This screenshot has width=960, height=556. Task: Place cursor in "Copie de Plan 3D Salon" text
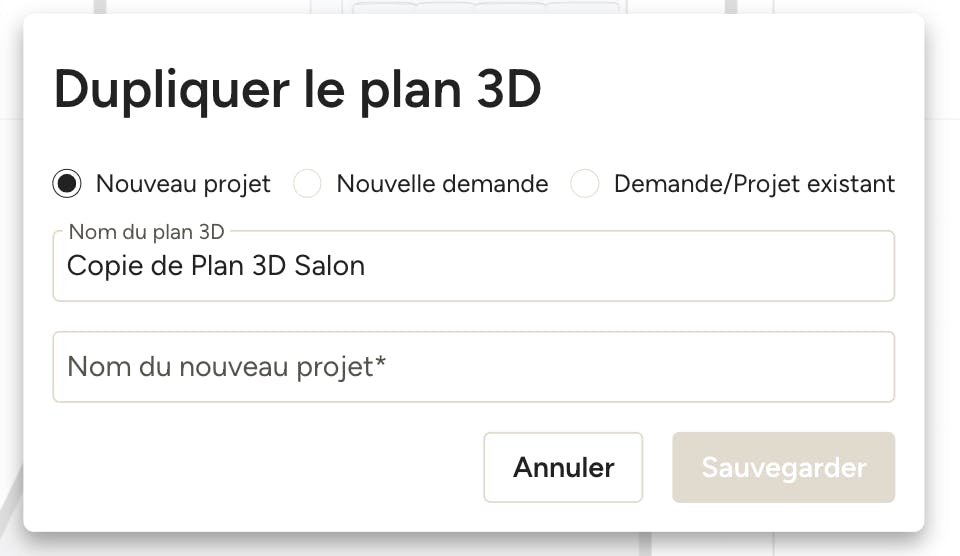click(x=216, y=266)
